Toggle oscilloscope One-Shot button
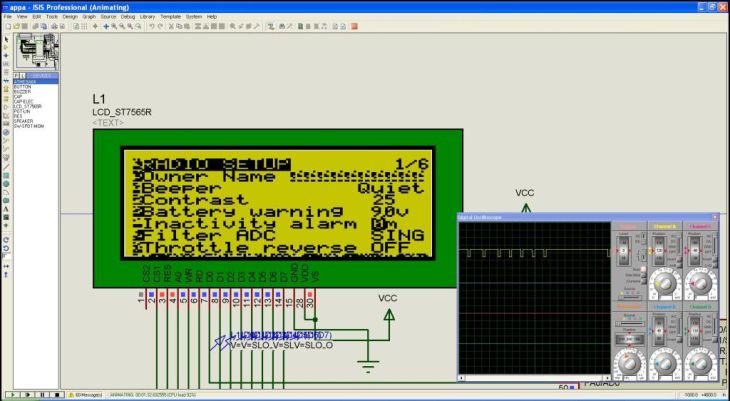Screen dimensions: 730x401 (643, 275)
